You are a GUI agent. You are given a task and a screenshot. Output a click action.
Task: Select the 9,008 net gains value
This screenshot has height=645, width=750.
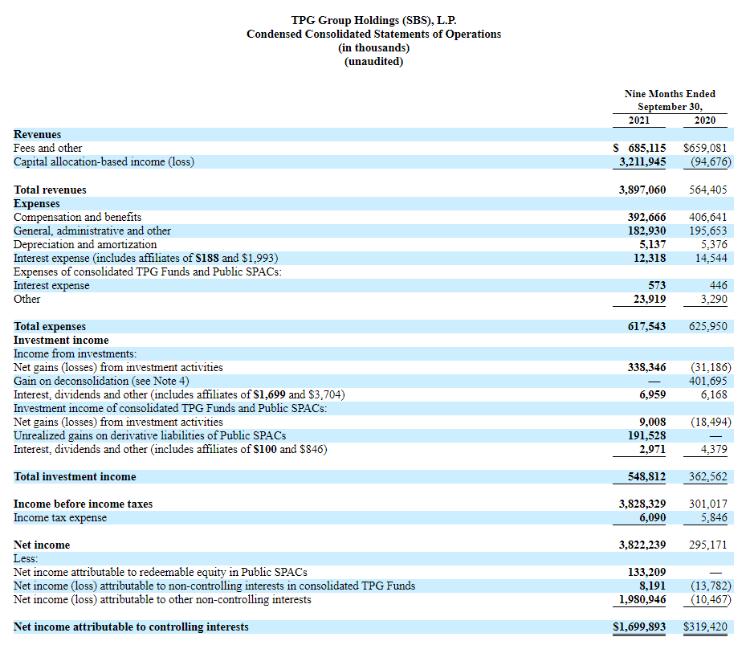click(x=652, y=422)
